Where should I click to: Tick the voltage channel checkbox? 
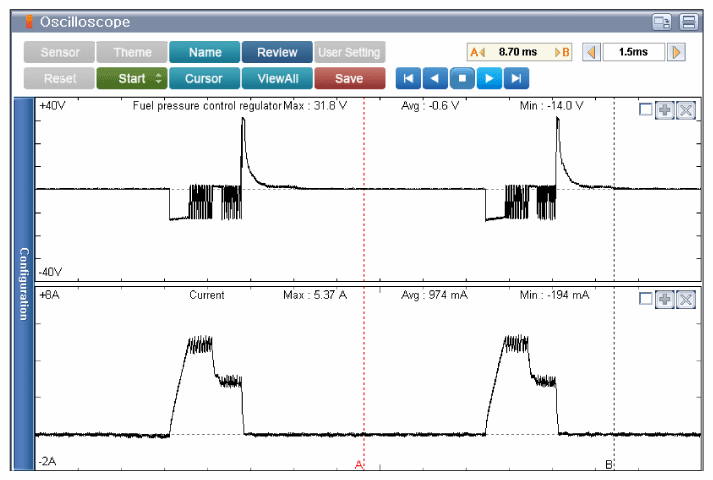pos(645,110)
